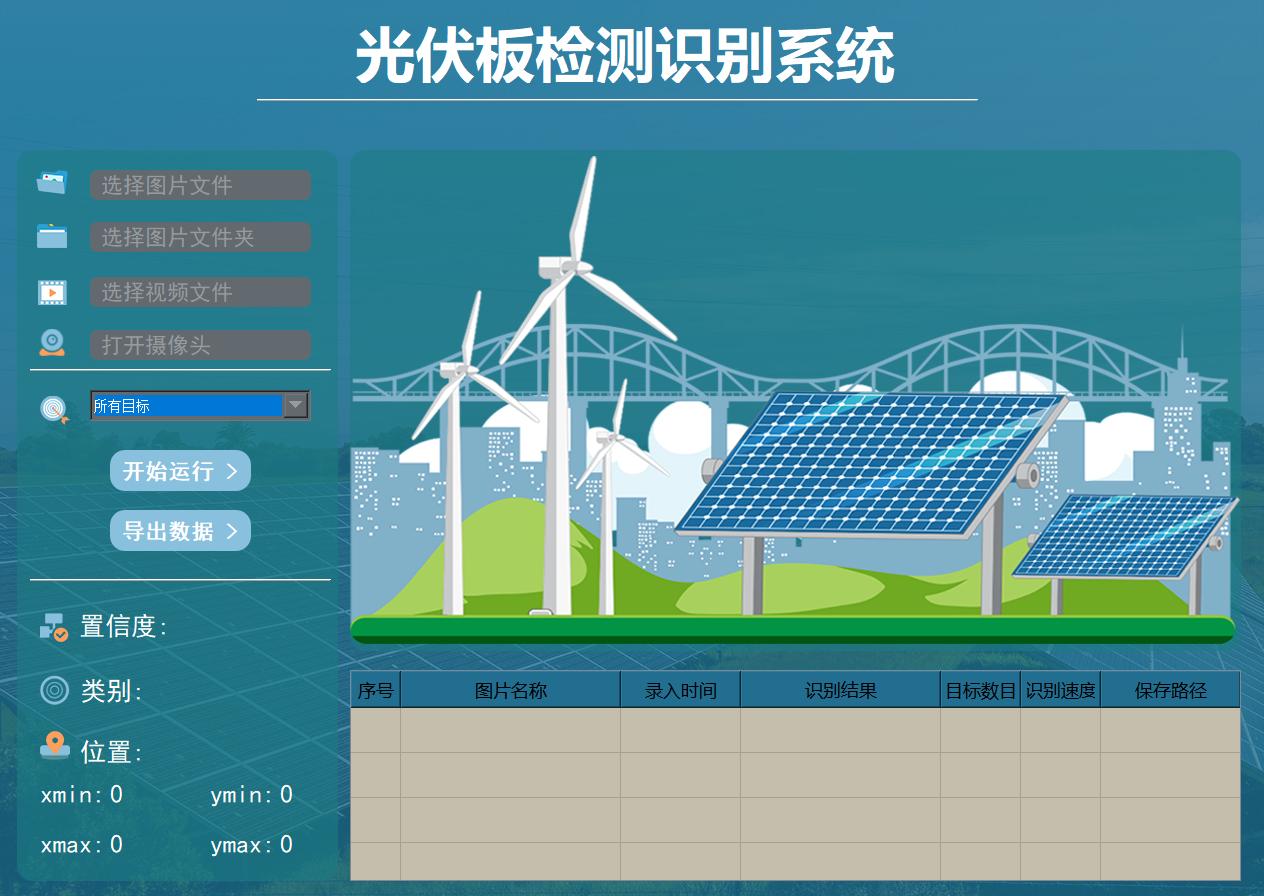Click the video file film icon
Viewport: 1264px width, 896px height.
point(52,292)
